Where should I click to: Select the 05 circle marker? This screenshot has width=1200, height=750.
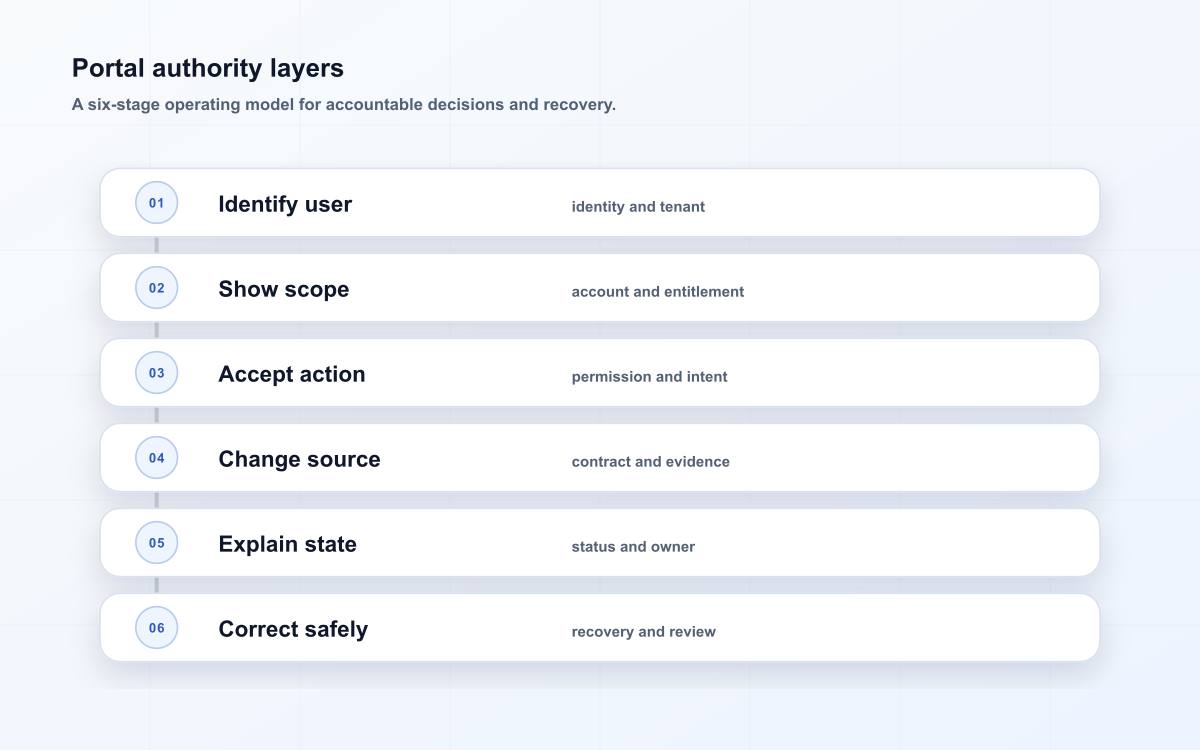156,543
